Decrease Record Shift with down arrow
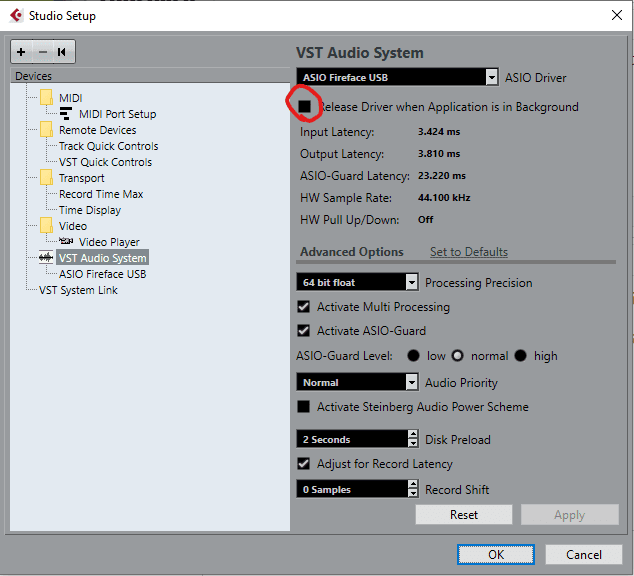Viewport: 634px width, 576px height. click(412, 493)
